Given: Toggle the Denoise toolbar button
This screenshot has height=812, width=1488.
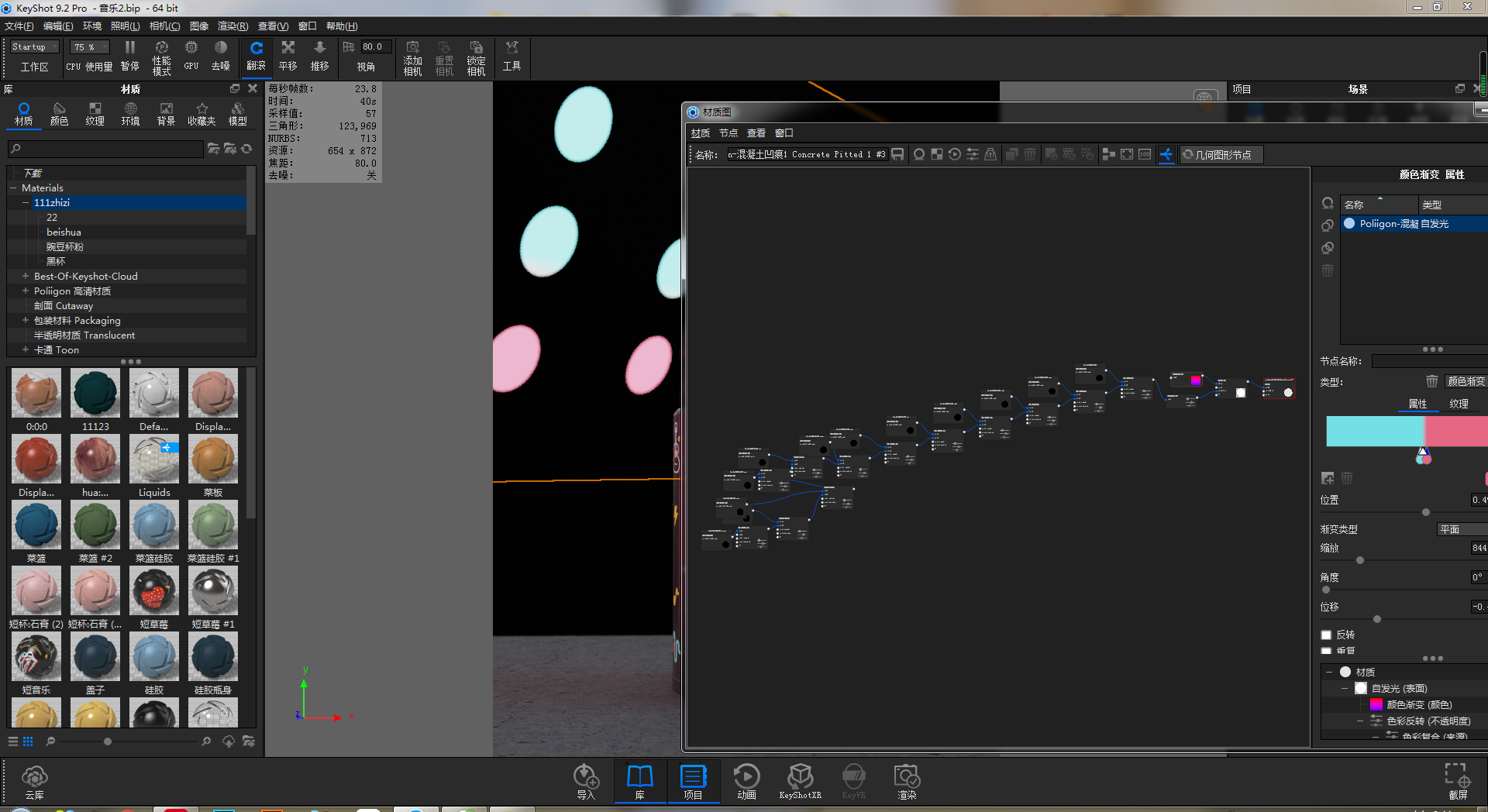Looking at the screenshot, I should pos(221,56).
